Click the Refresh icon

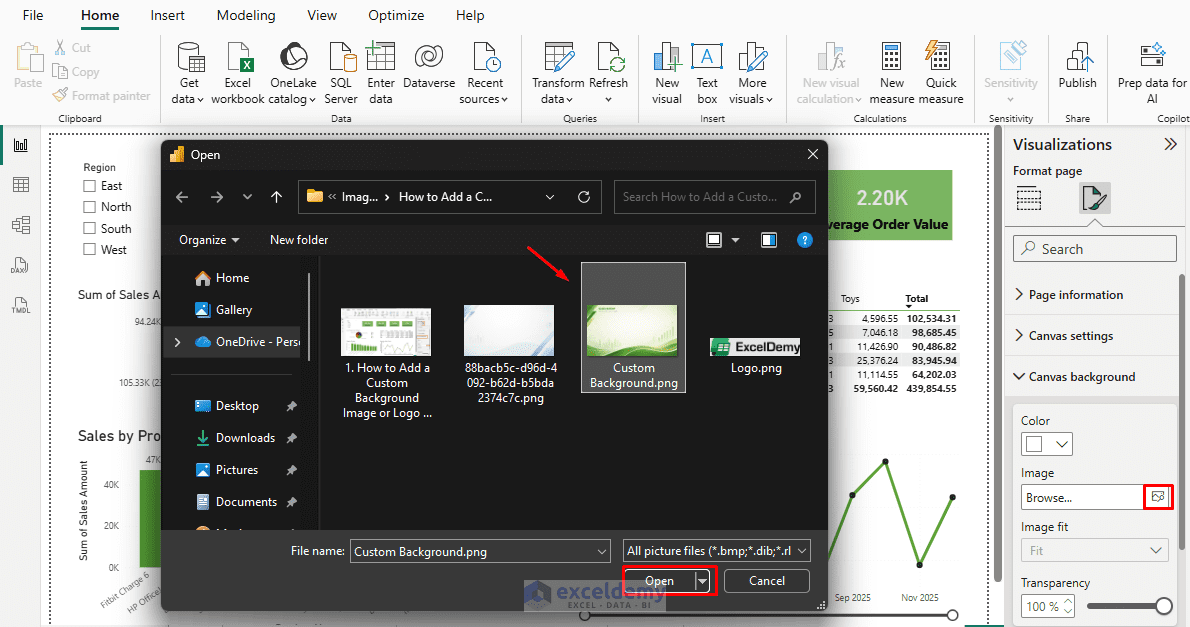tap(609, 58)
